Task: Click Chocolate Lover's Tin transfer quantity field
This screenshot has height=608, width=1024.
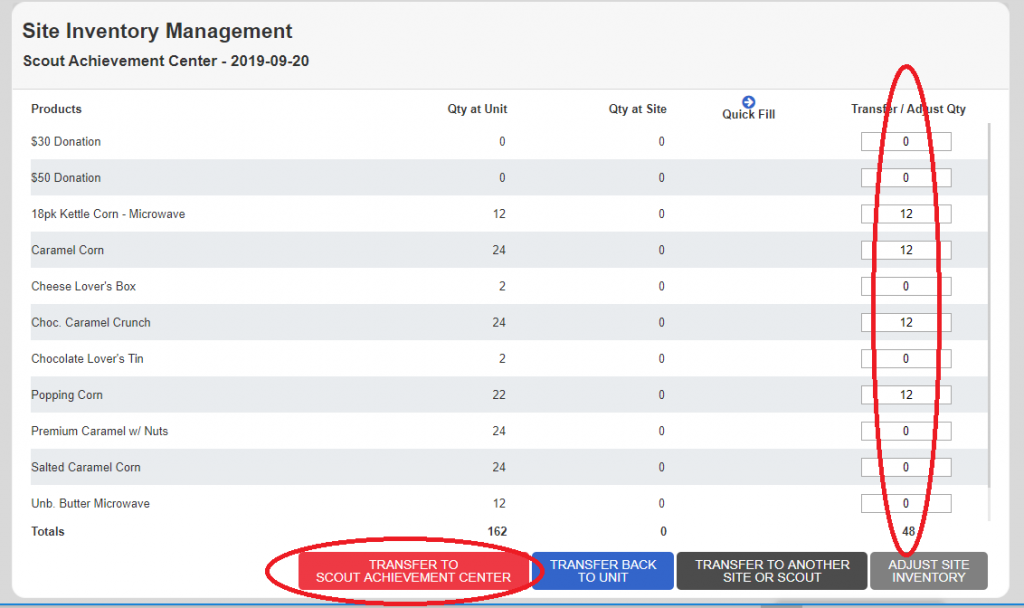Action: coord(906,359)
